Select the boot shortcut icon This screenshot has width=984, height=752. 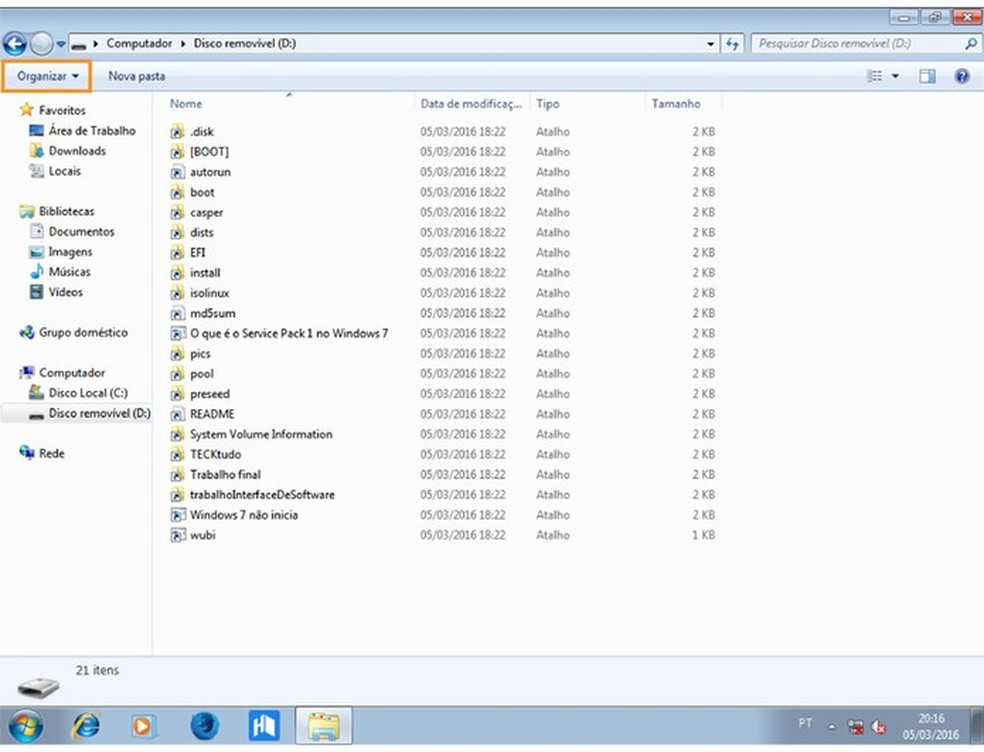(178, 192)
